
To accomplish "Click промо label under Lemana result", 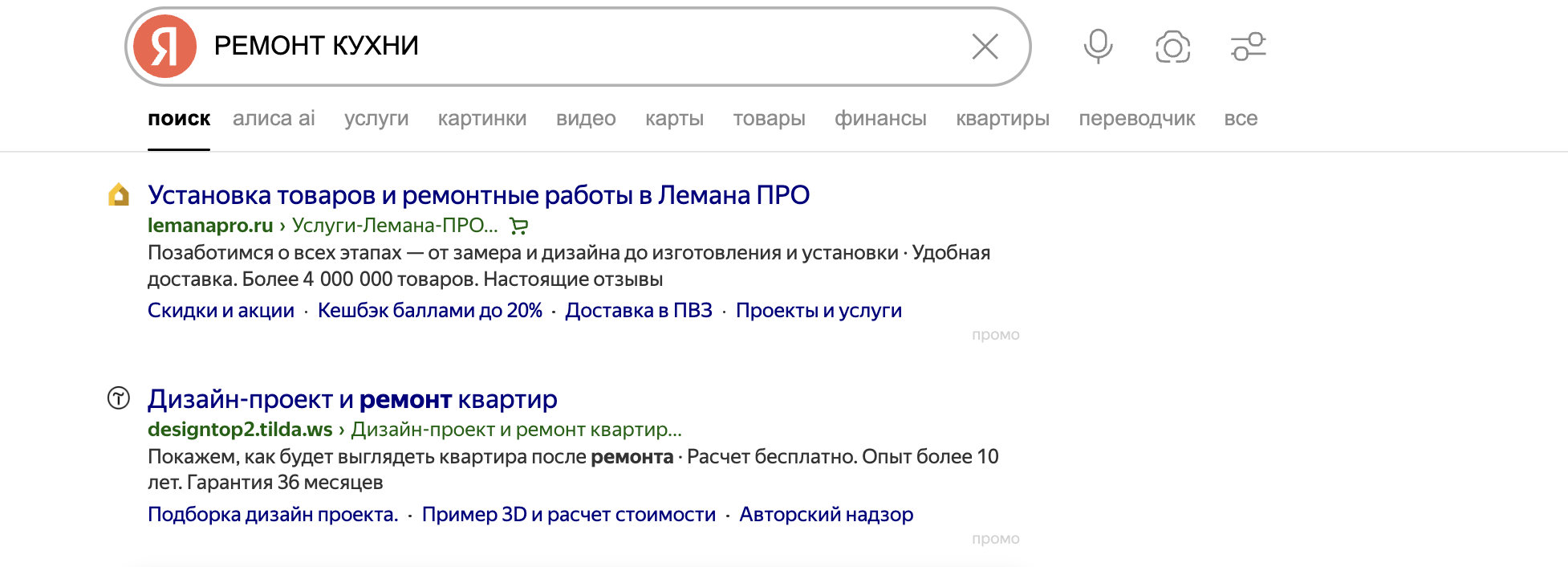I will pos(995,335).
